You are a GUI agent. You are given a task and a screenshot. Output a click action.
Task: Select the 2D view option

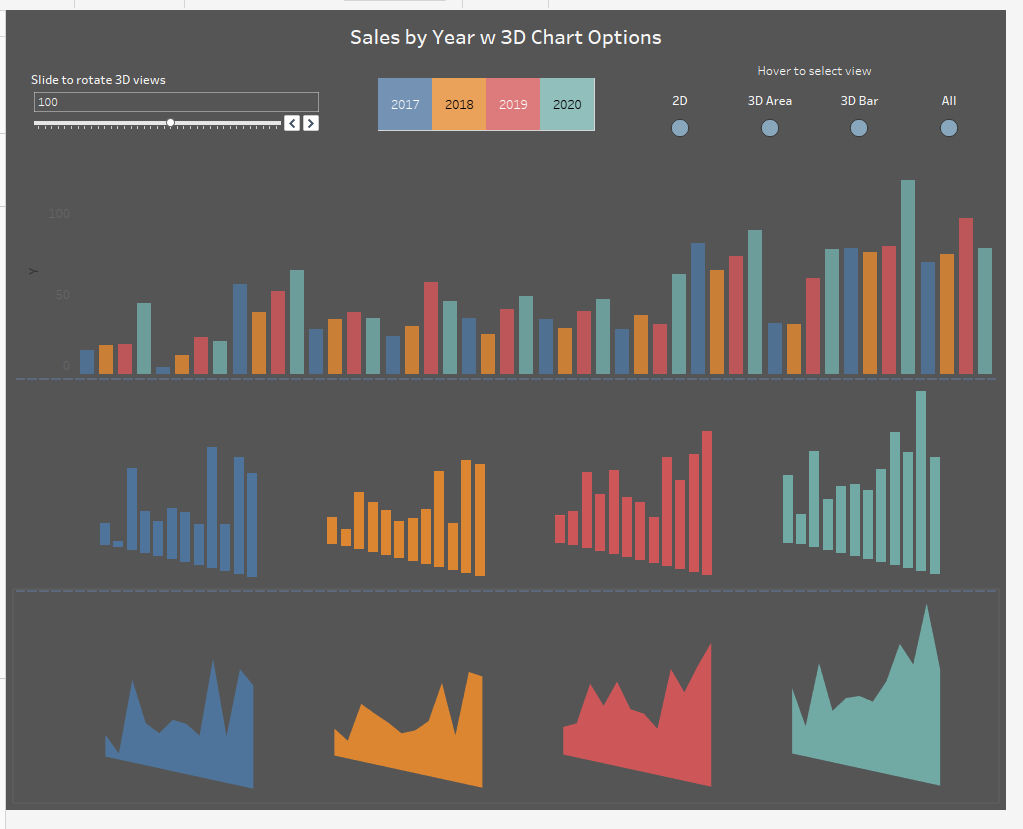pyautogui.click(x=679, y=127)
